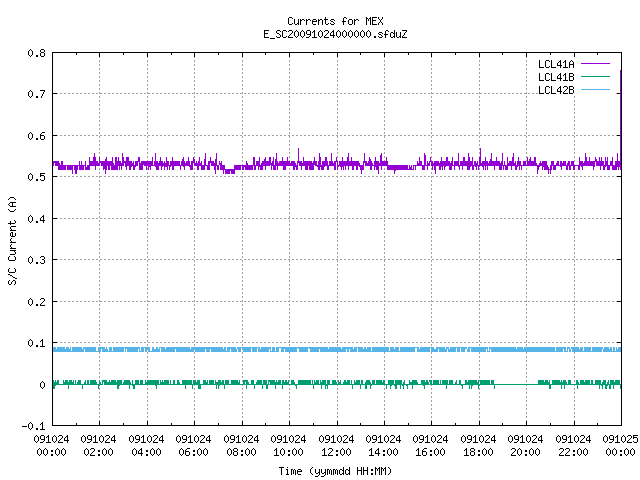
Task: Click the y-axis tick value 0.2
Action: 36,302
